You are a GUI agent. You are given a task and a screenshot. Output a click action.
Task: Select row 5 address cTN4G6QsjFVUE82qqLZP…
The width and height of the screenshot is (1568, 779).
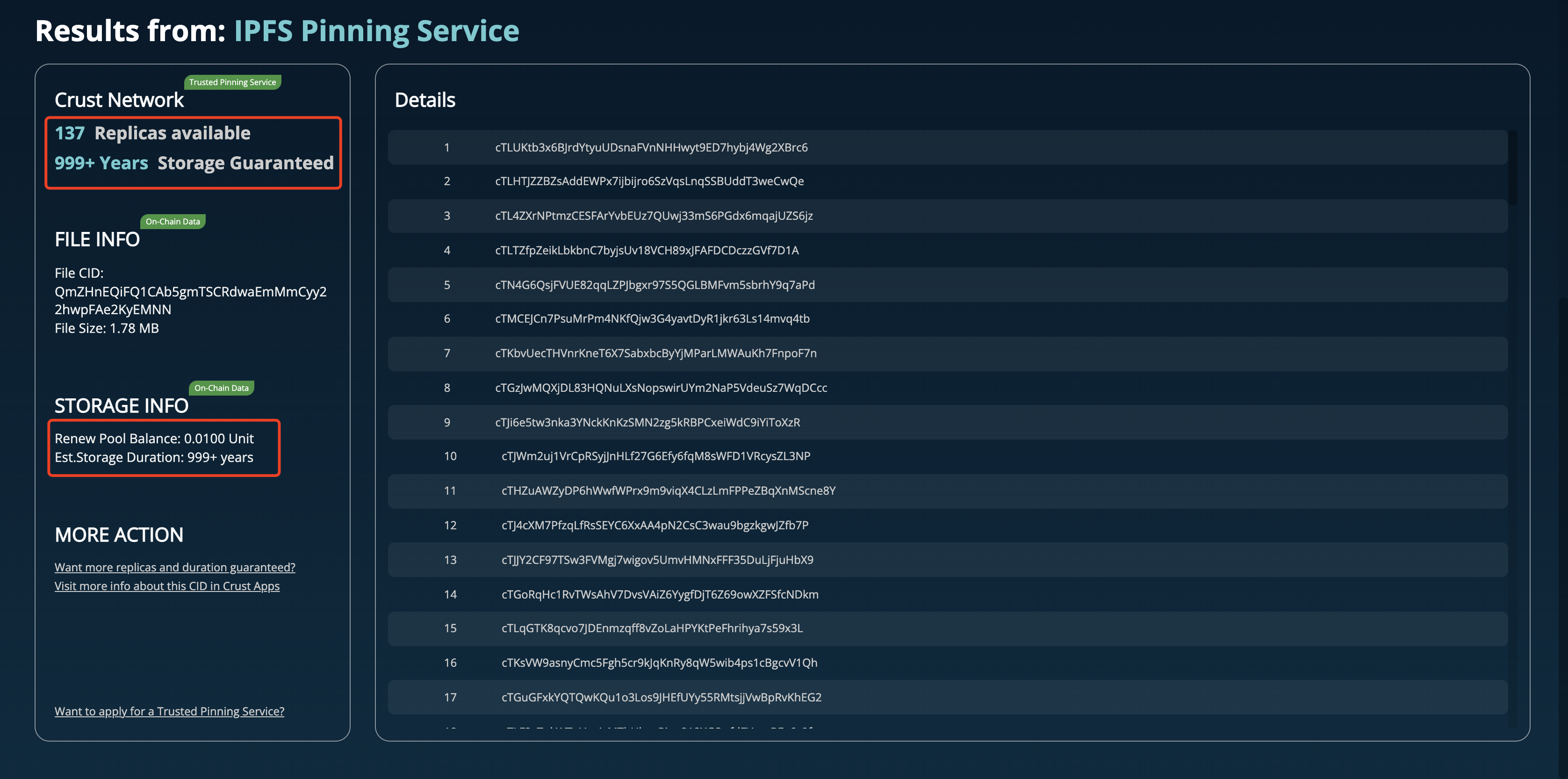(x=655, y=285)
